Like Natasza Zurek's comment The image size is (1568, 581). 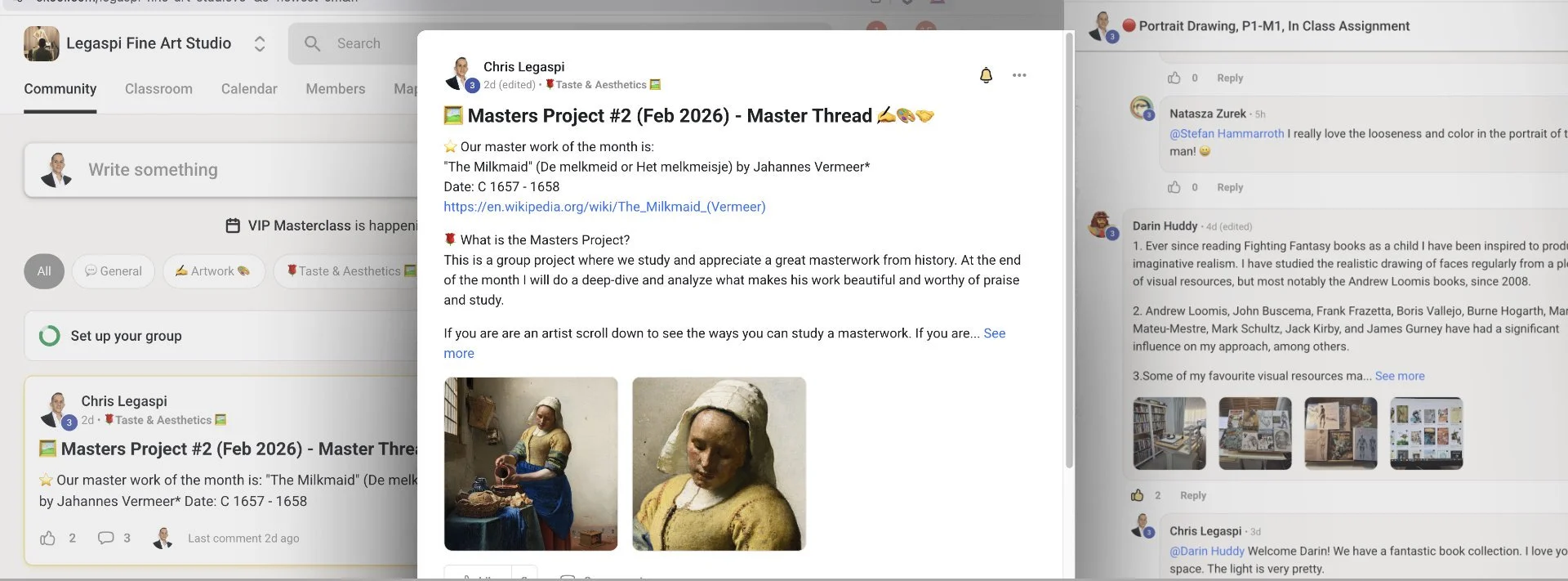[1174, 187]
